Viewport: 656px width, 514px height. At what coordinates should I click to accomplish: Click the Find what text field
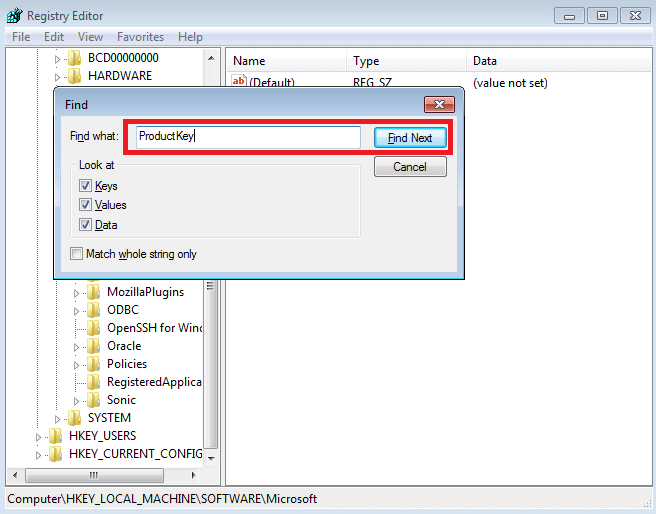pyautogui.click(x=247, y=137)
